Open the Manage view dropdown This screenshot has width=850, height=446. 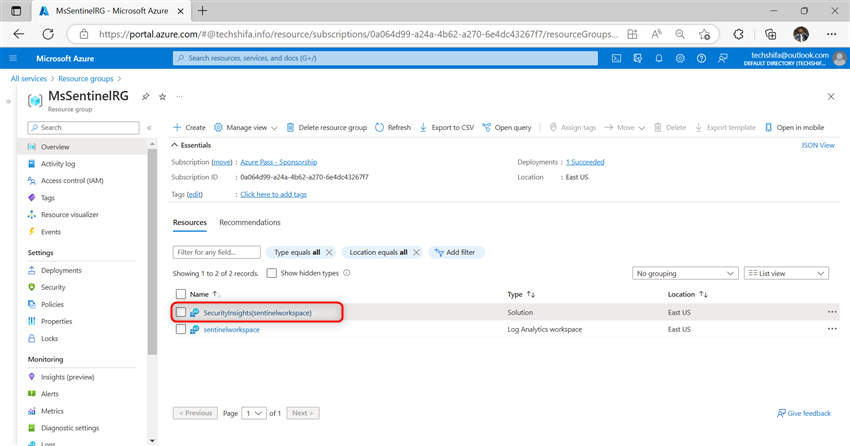click(246, 127)
